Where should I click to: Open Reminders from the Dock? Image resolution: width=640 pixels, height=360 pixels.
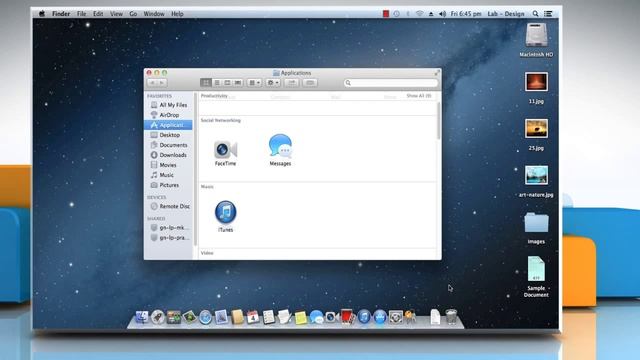tap(269, 317)
